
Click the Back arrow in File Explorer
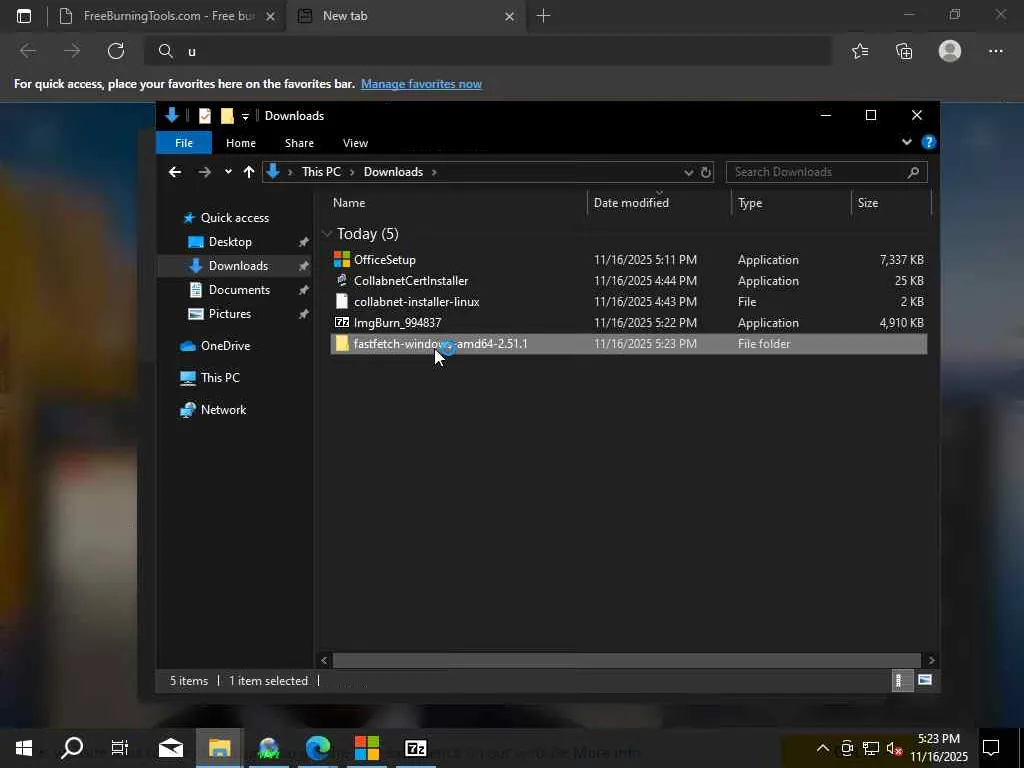(175, 172)
